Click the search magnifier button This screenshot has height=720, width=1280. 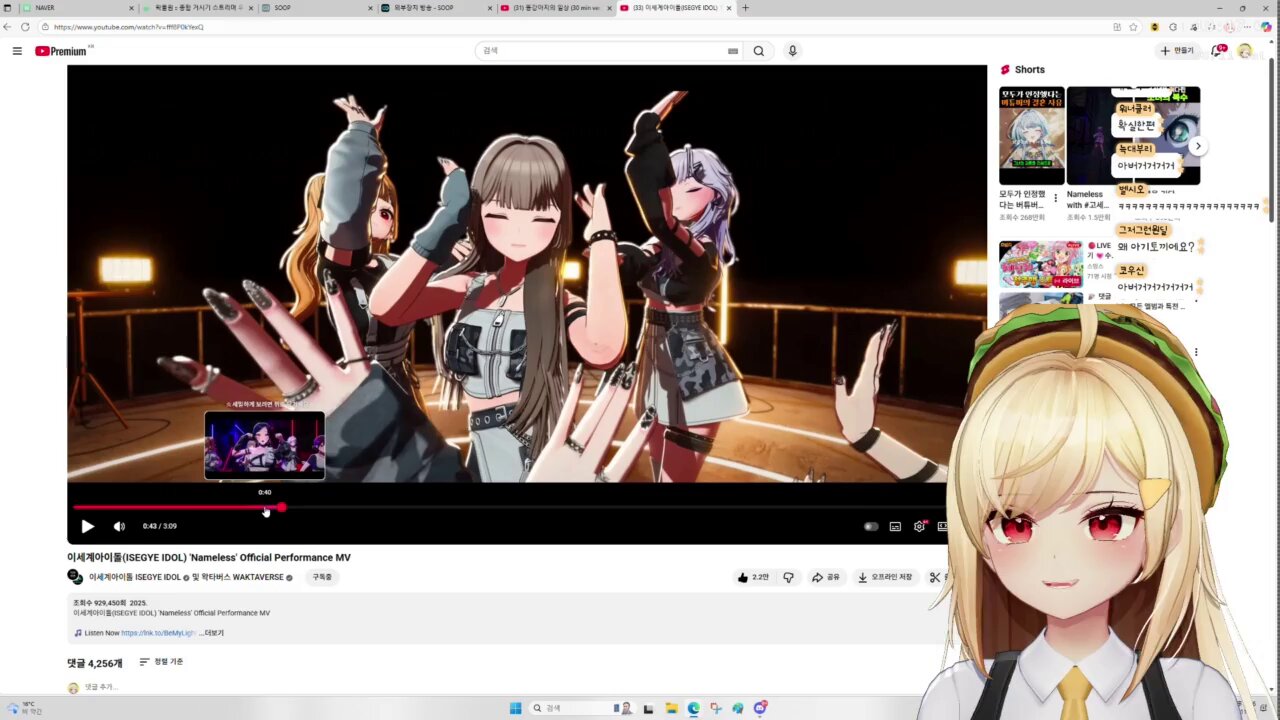(x=759, y=51)
